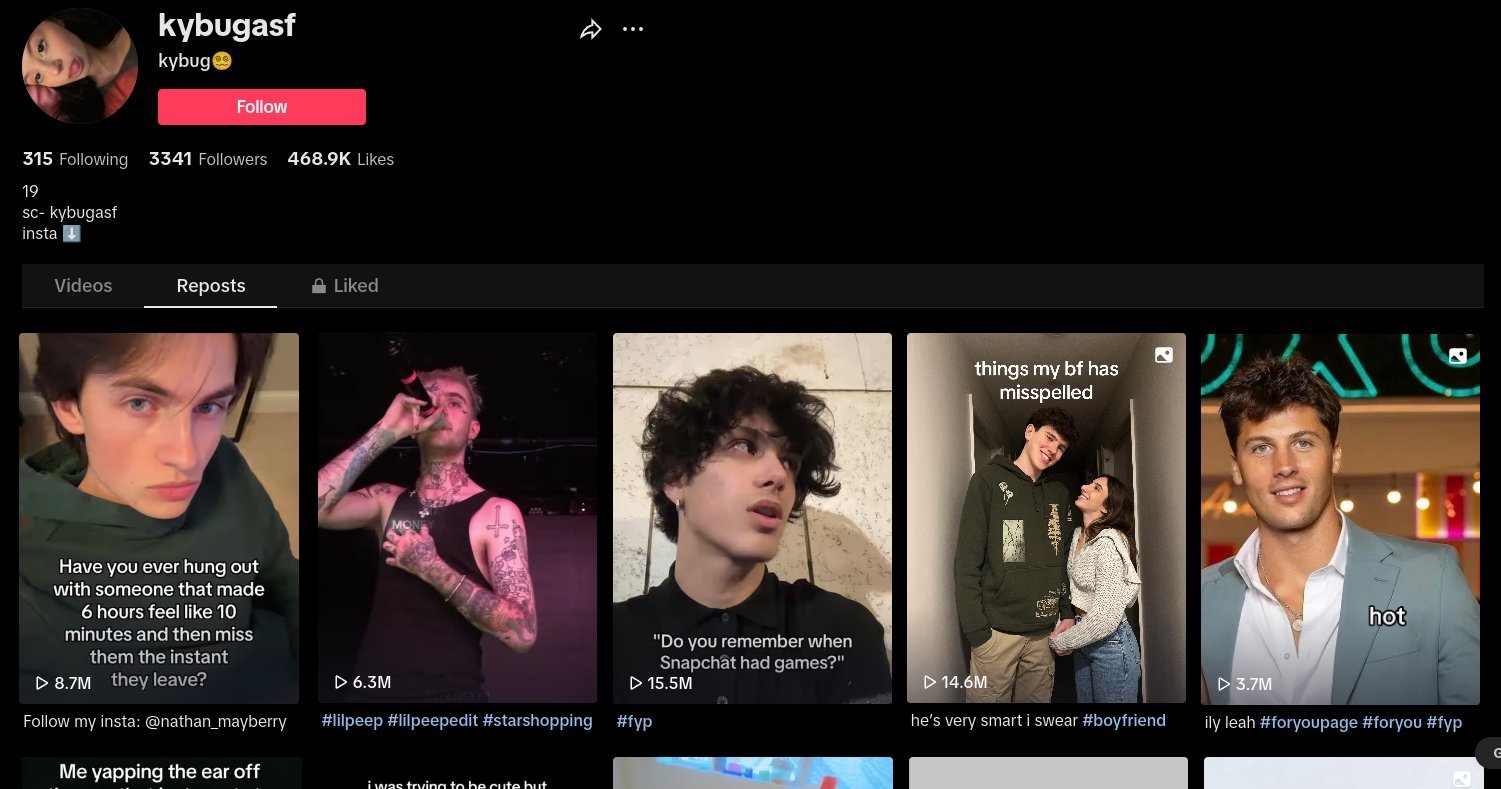Select the Reposts tab

(211, 286)
